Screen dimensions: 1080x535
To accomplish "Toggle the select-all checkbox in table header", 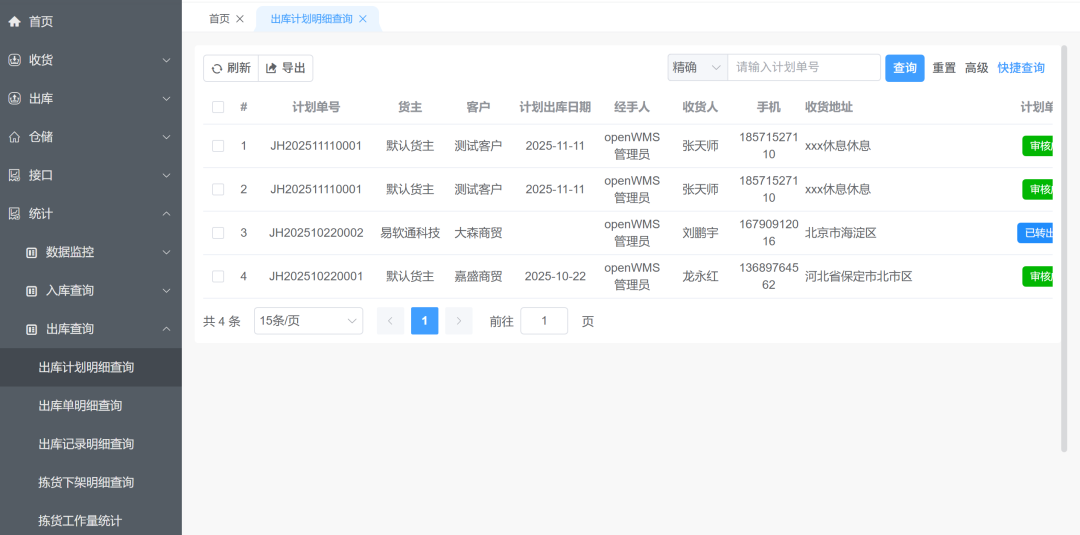I will (218, 107).
